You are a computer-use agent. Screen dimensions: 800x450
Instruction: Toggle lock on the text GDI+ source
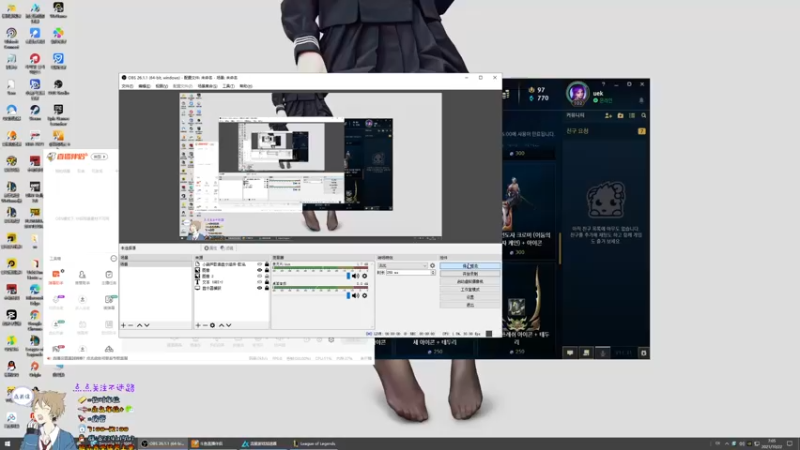266,282
